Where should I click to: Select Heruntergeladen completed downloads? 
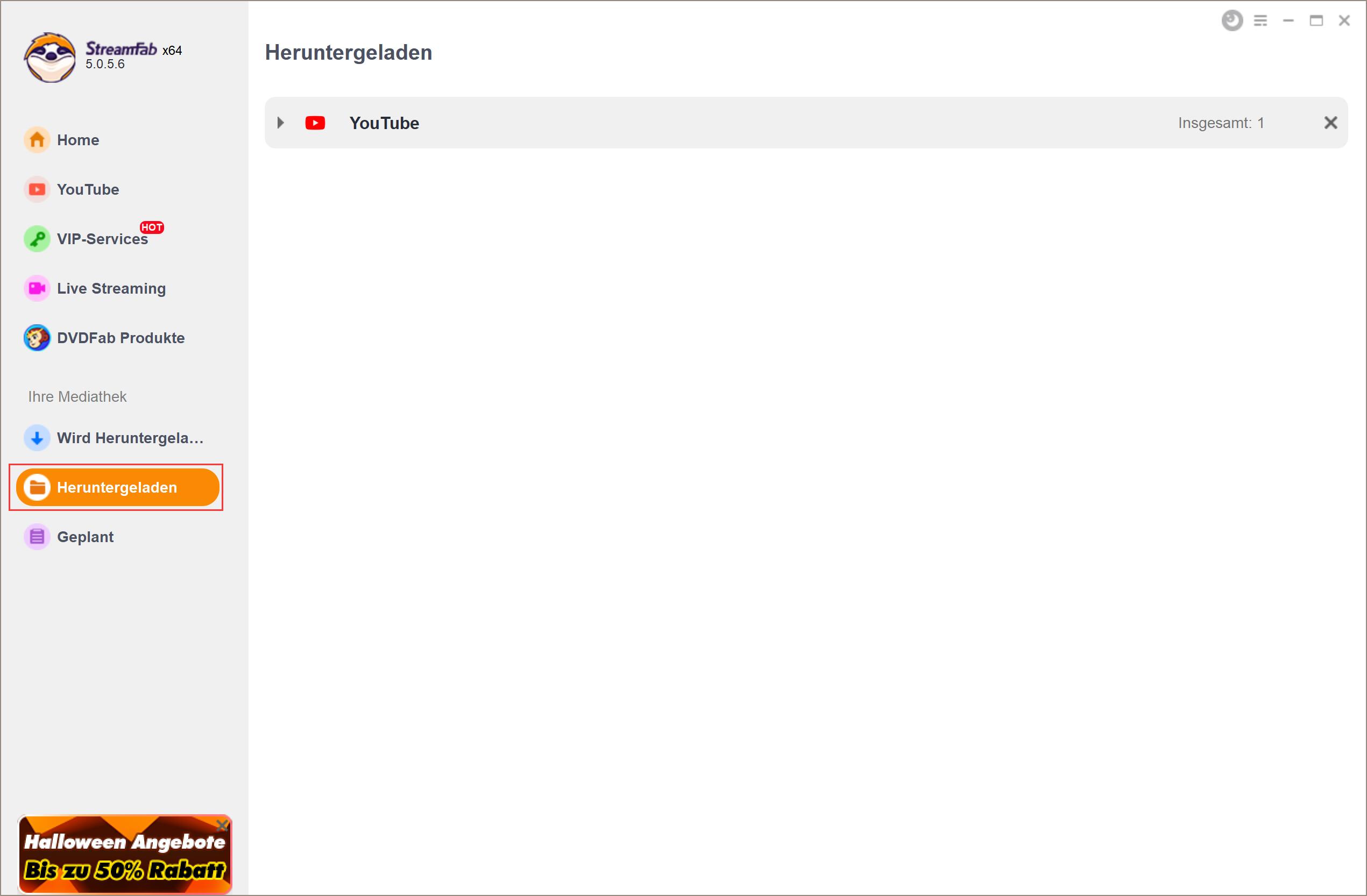117,487
